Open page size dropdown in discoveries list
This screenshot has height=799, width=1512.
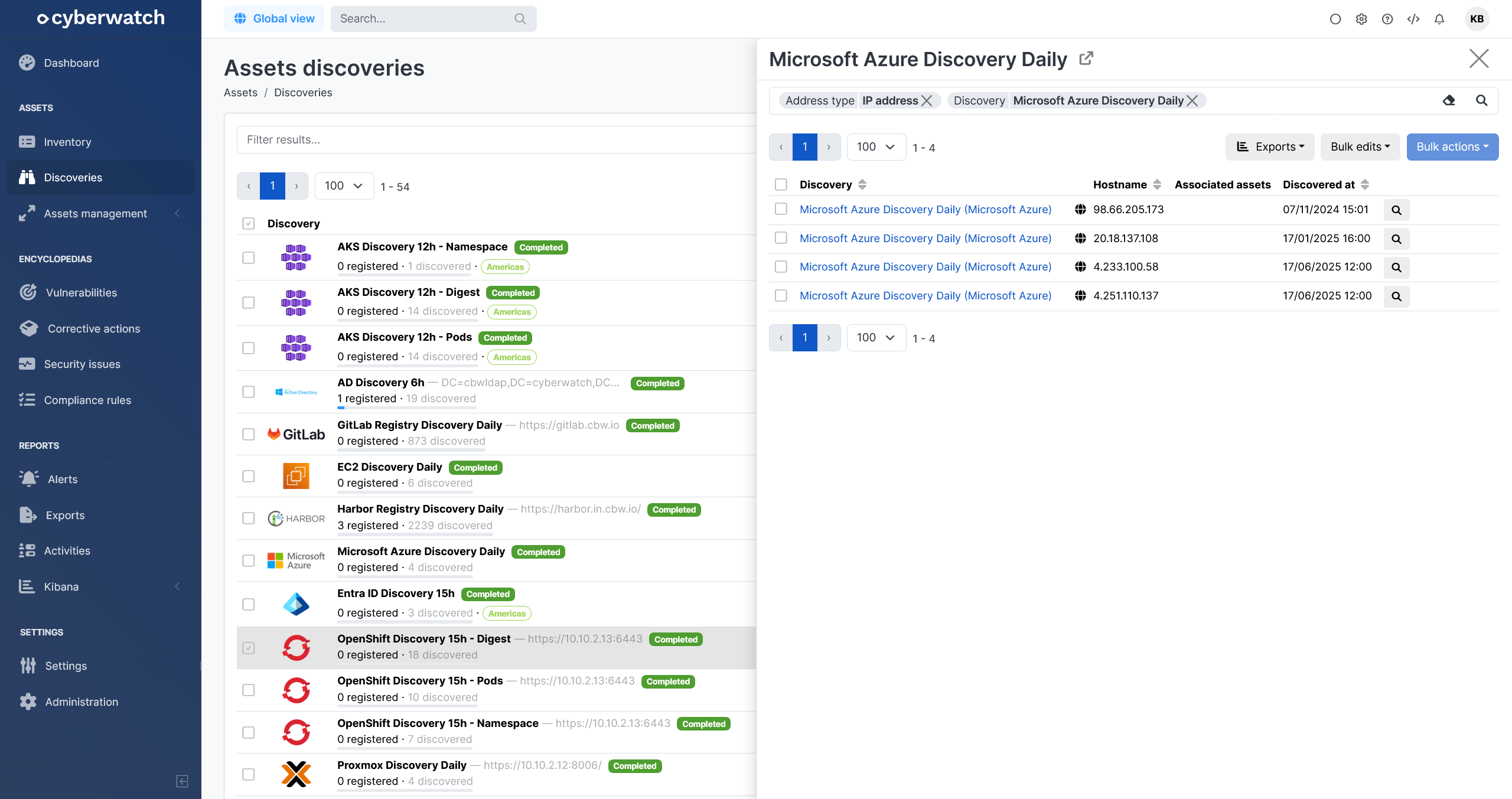coord(344,186)
